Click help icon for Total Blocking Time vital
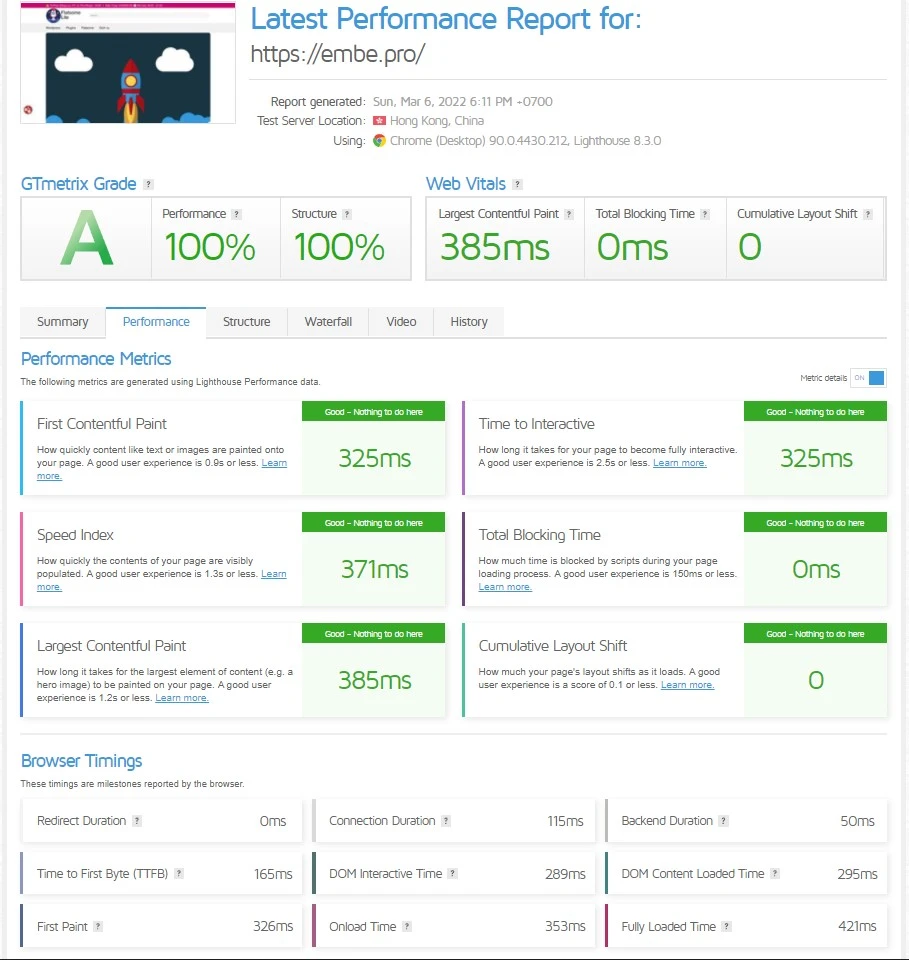Screen dimensions: 909x960 tap(705, 214)
